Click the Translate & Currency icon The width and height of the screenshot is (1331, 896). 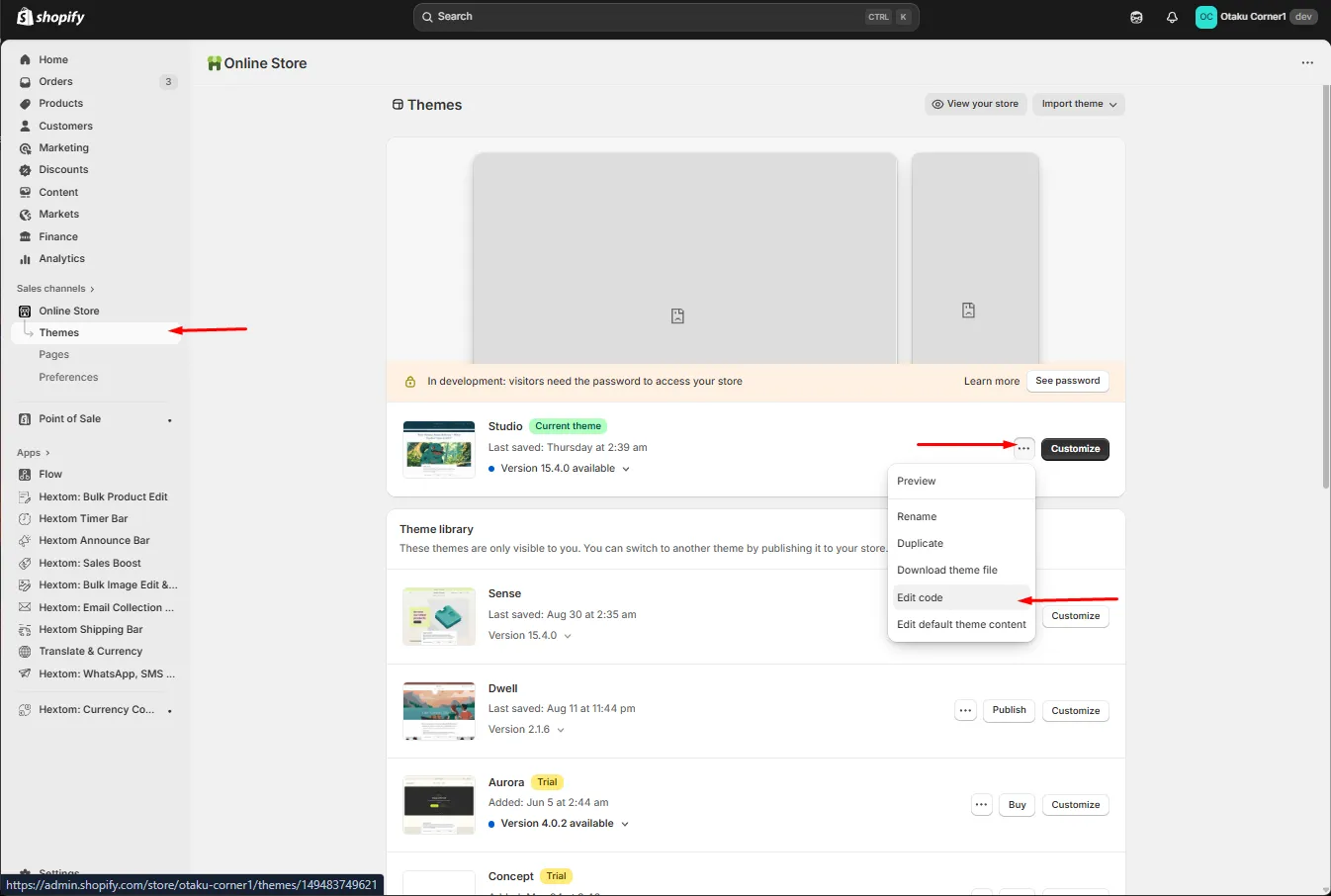[x=26, y=652]
